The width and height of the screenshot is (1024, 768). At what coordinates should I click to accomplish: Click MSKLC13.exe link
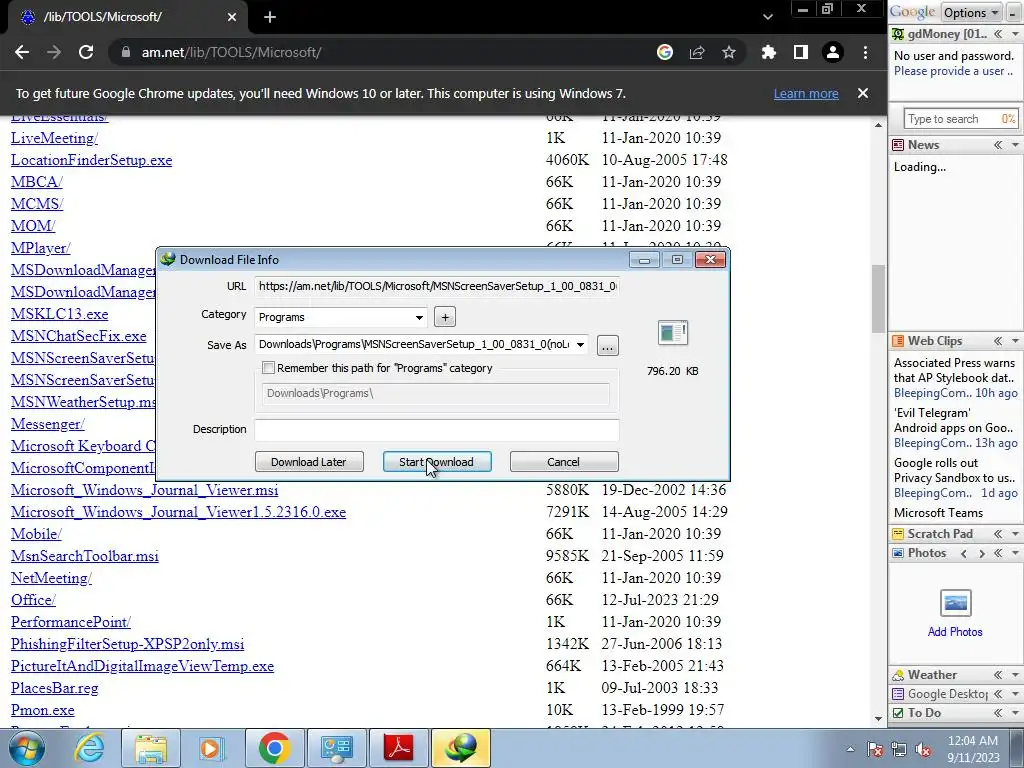pos(59,314)
